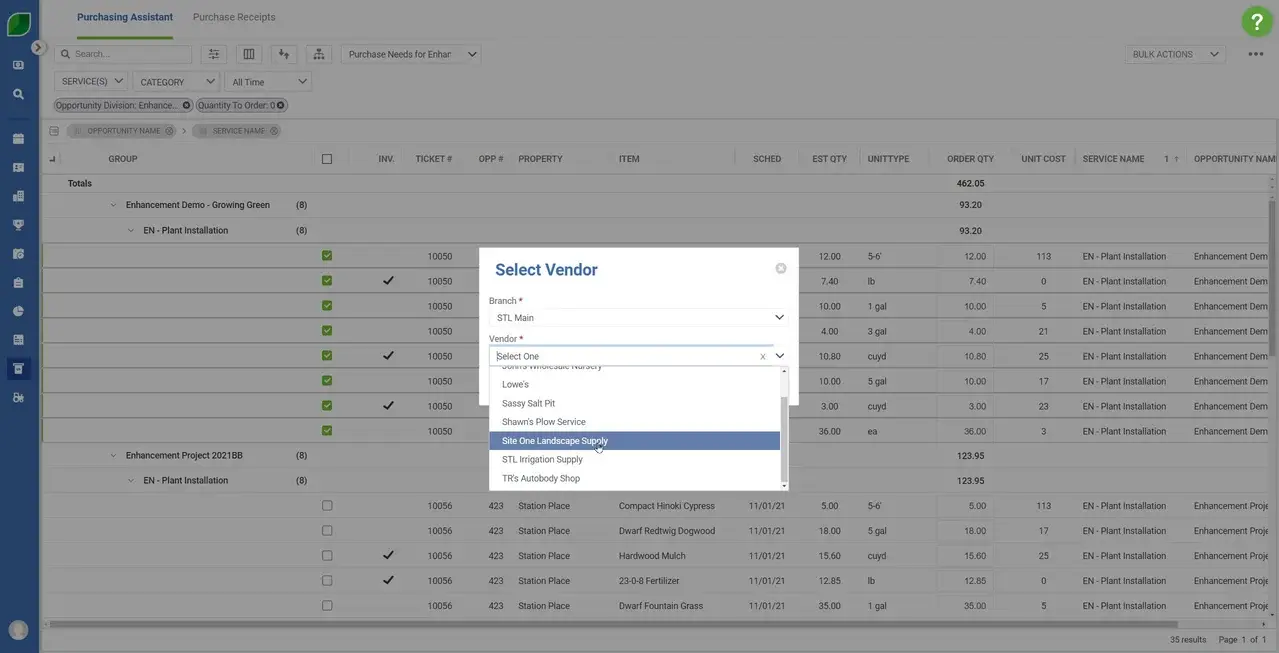
Task: Switch to the Purchase Receipts tab
Action: point(234,17)
